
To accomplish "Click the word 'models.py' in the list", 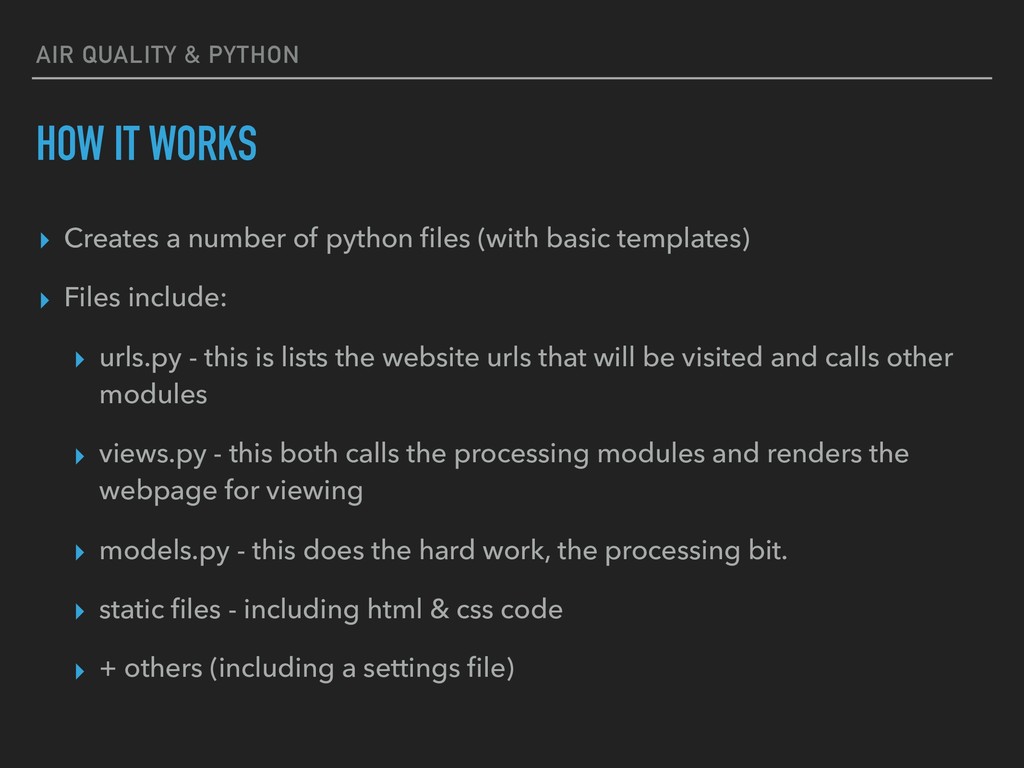I will click(165, 551).
